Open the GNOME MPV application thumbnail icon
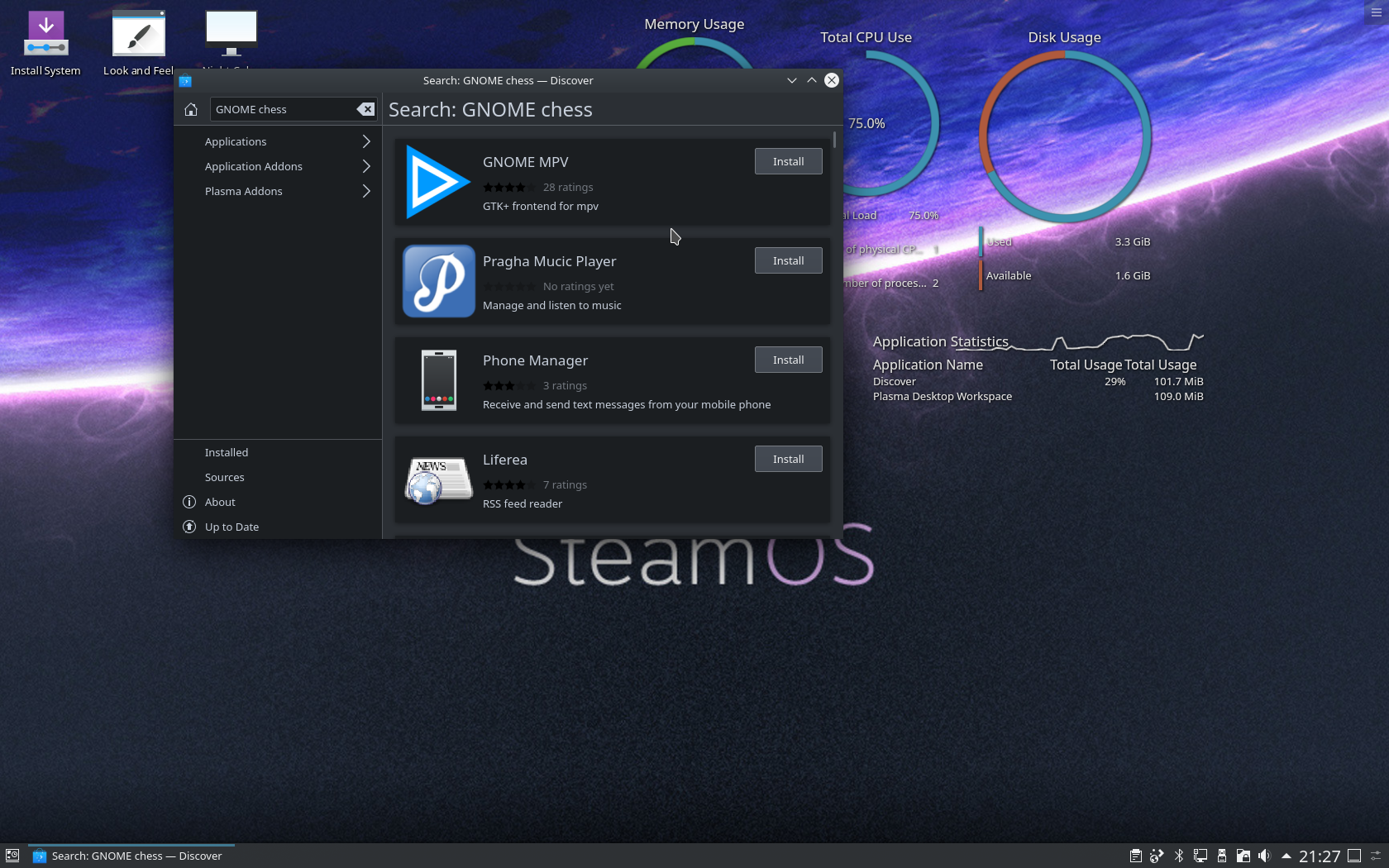This screenshot has height=868, width=1389. click(437, 182)
